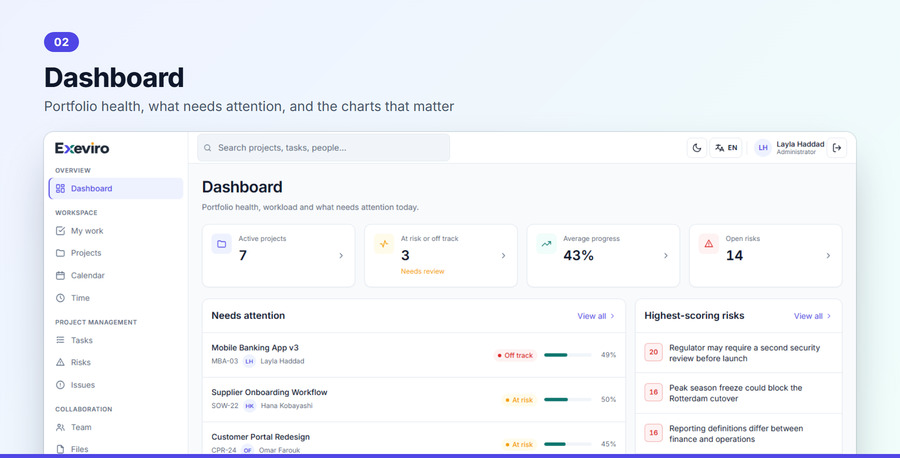The image size is (900, 458).
Task: Click the warning icon on Open risks card
Action: click(709, 244)
